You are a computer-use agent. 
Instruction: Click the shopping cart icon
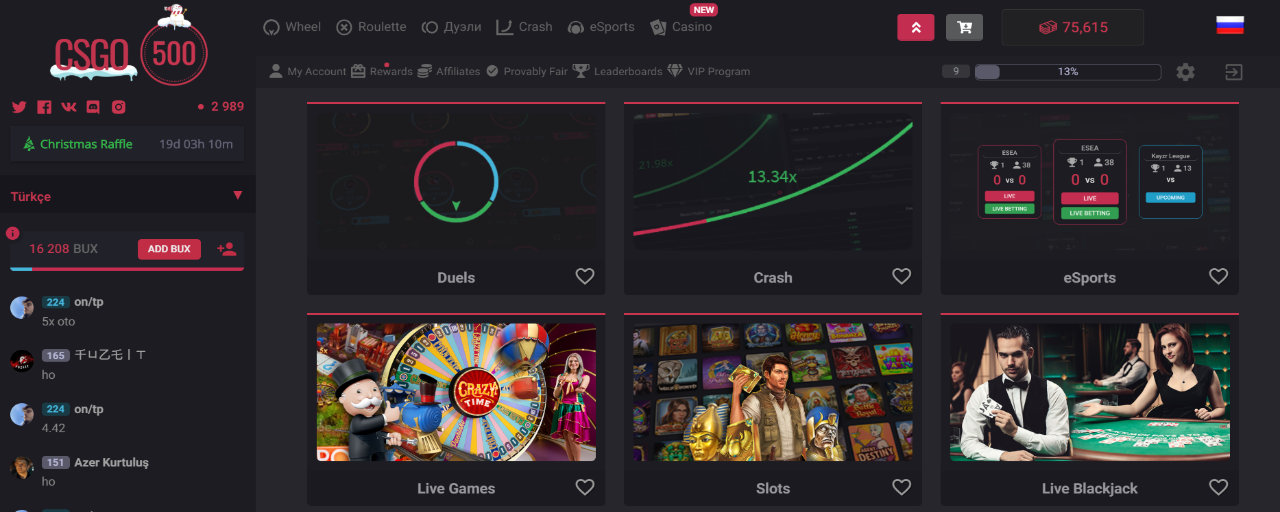[x=964, y=27]
